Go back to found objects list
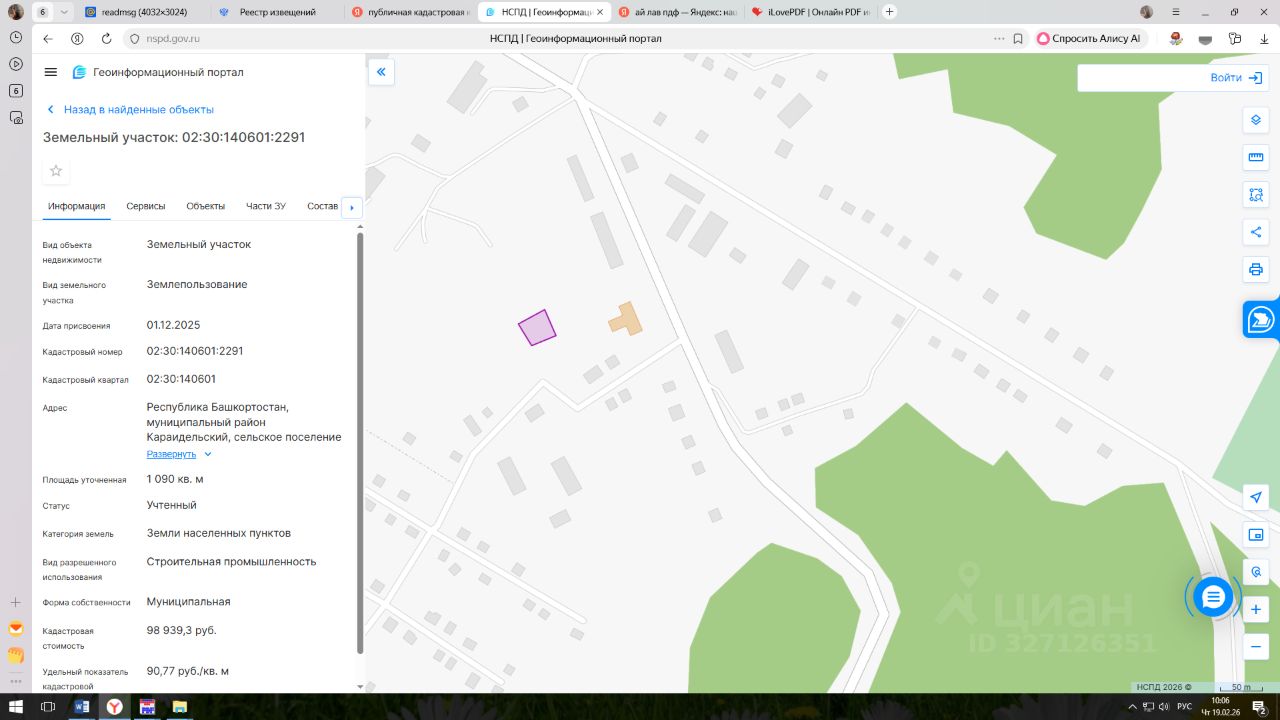 pos(130,110)
